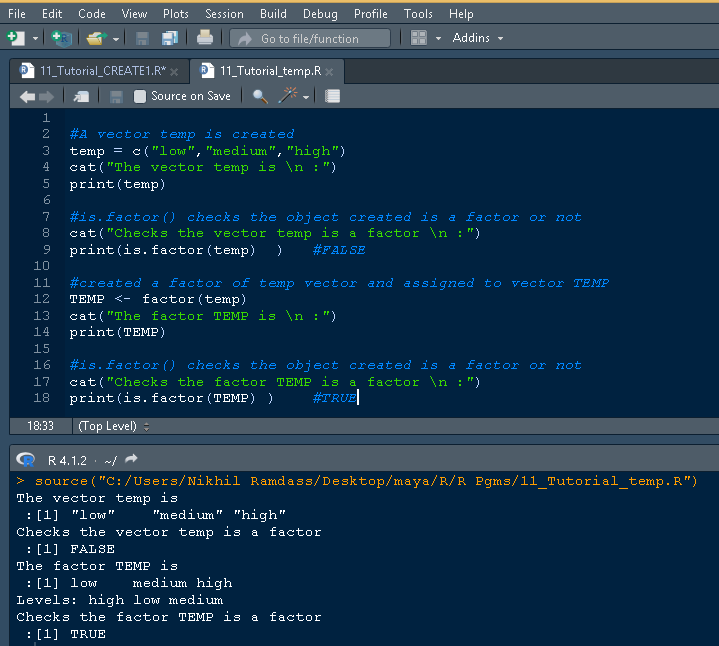The width and height of the screenshot is (719, 646).
Task: Click the Print document icon
Action: tap(205, 38)
